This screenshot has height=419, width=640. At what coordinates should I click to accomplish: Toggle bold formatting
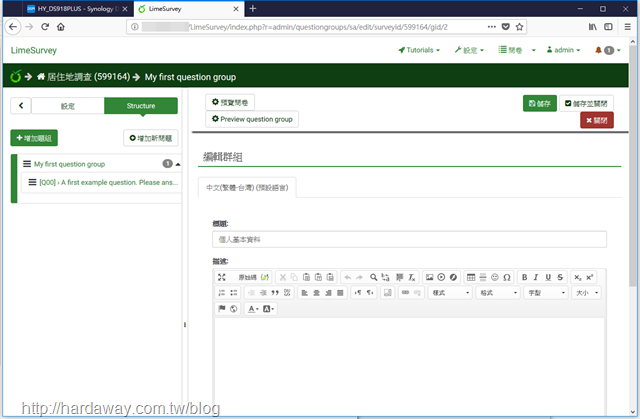(x=524, y=277)
